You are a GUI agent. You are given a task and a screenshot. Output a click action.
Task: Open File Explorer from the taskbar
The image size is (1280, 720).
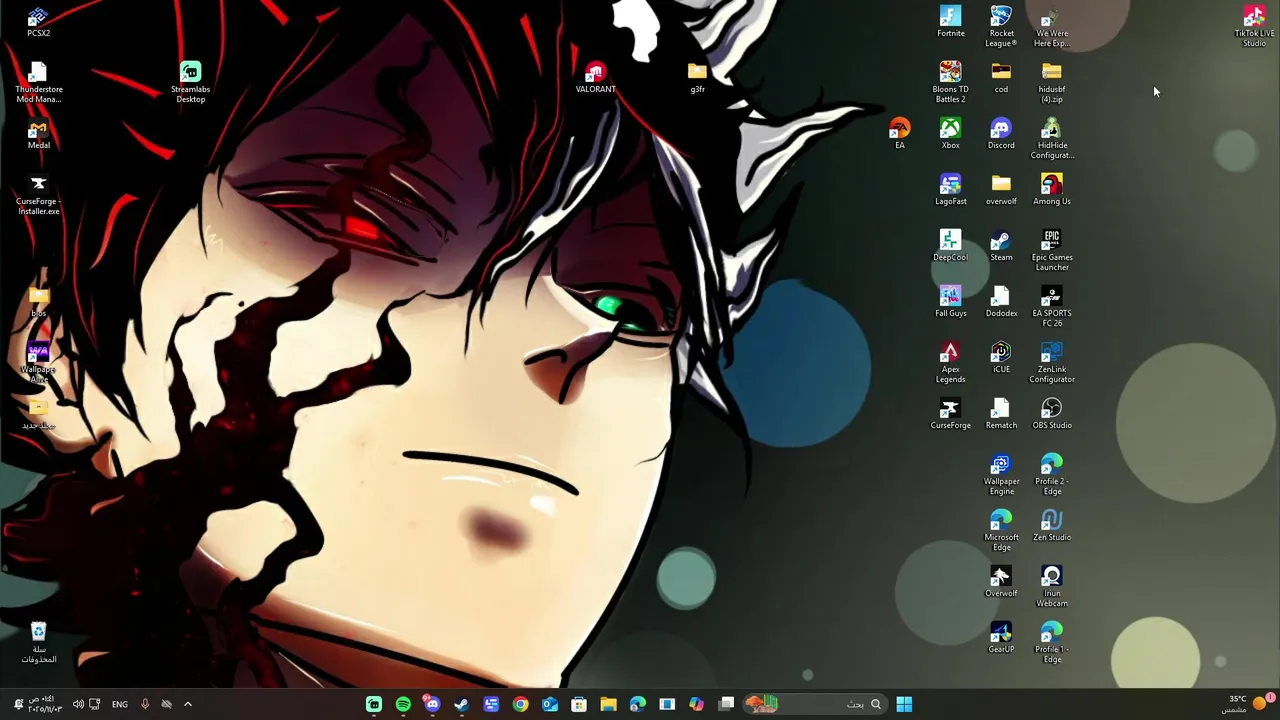(608, 704)
